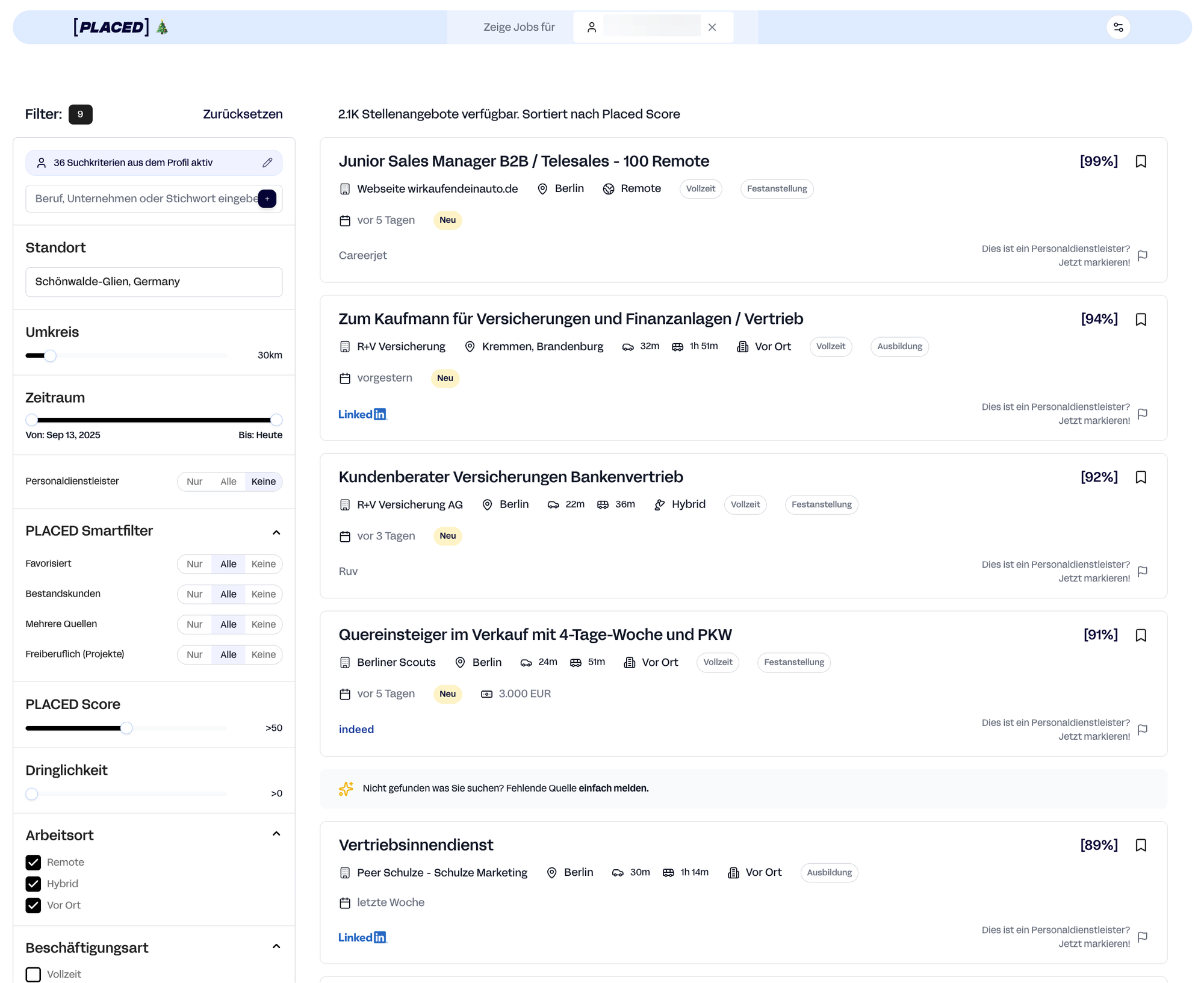
Task: Click the plus button to add keyword
Action: [x=267, y=199]
